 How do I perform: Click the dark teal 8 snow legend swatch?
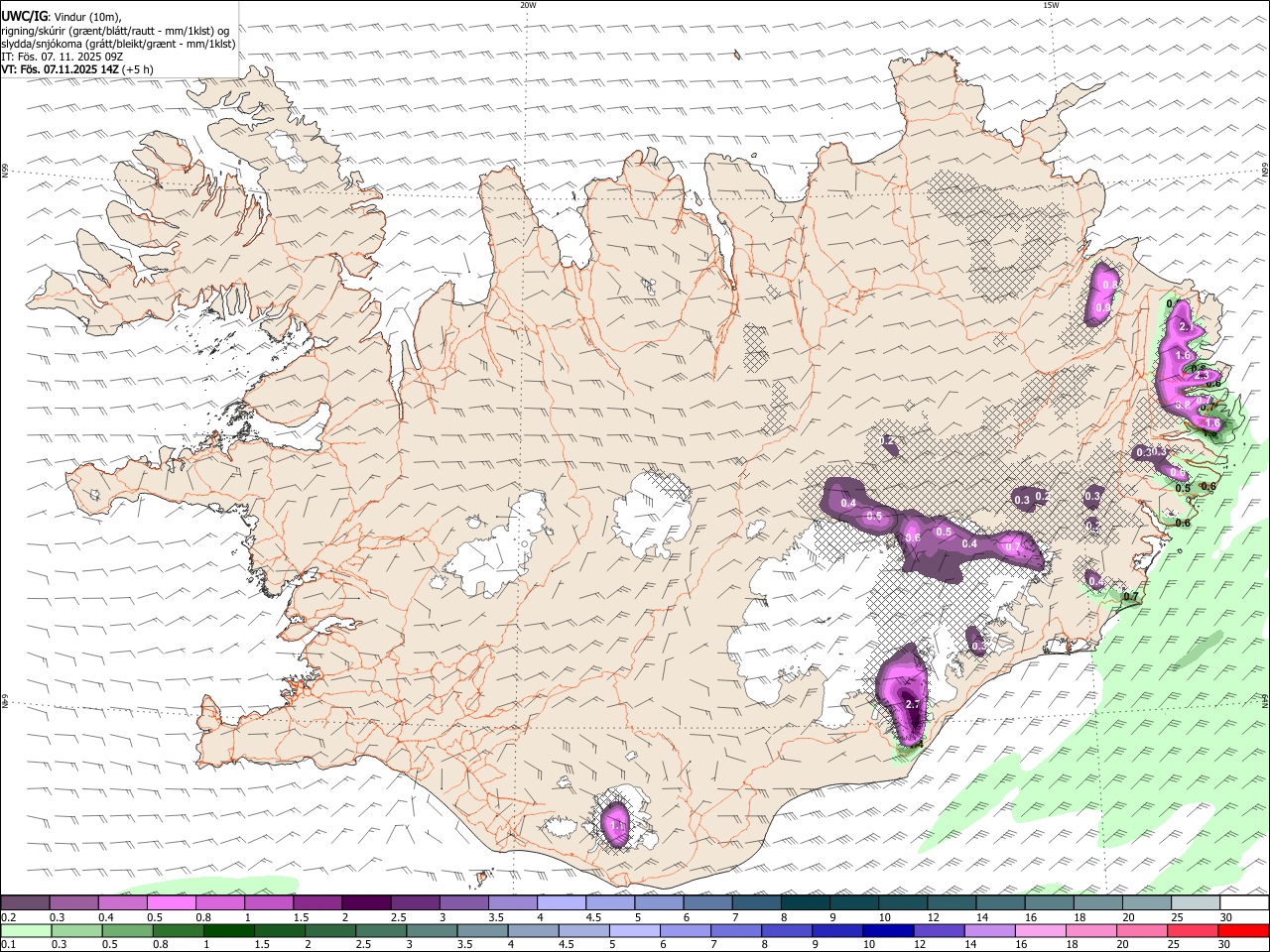[805, 903]
